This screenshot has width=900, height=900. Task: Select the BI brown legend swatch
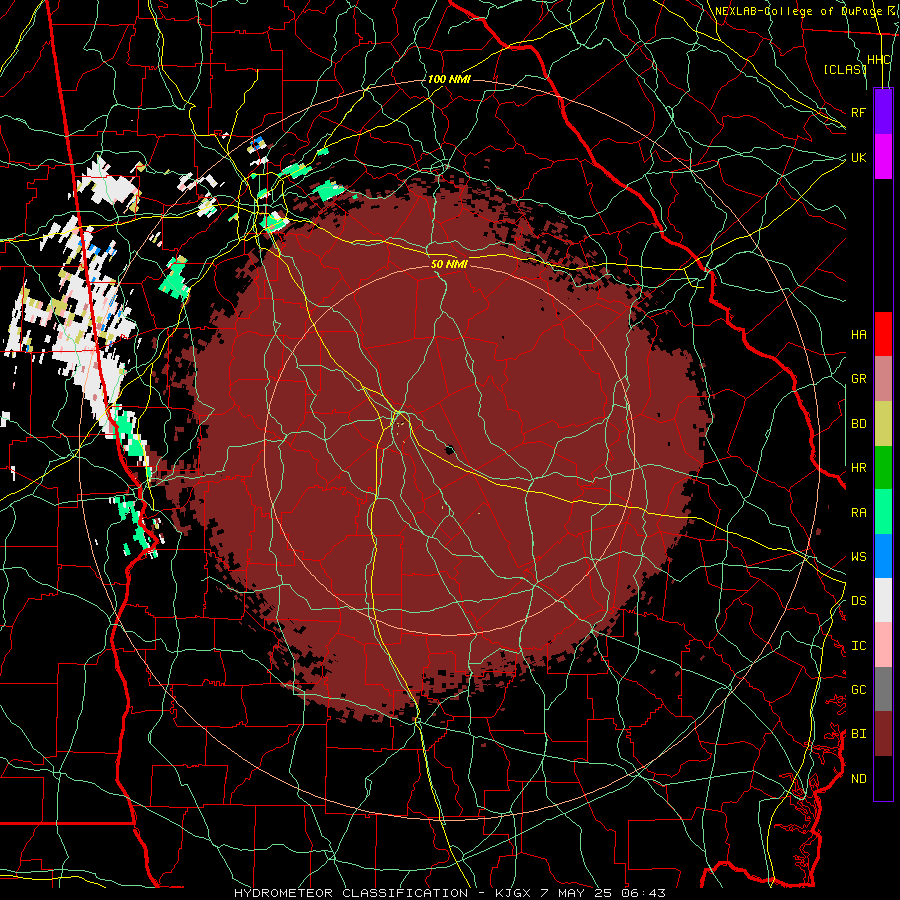[x=883, y=734]
